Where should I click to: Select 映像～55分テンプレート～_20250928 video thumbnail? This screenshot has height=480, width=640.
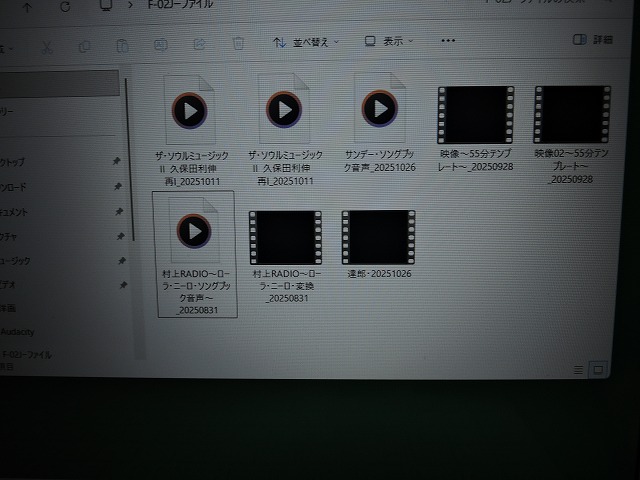pos(476,115)
